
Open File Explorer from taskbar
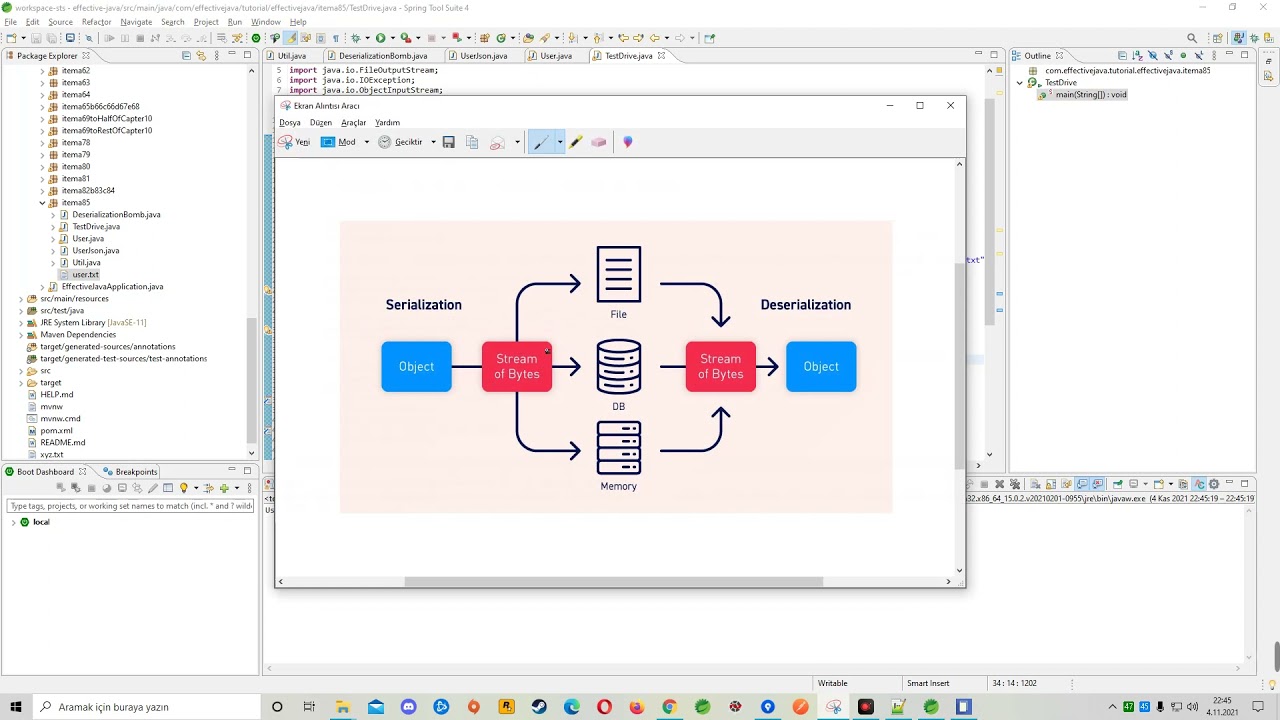pos(342,707)
